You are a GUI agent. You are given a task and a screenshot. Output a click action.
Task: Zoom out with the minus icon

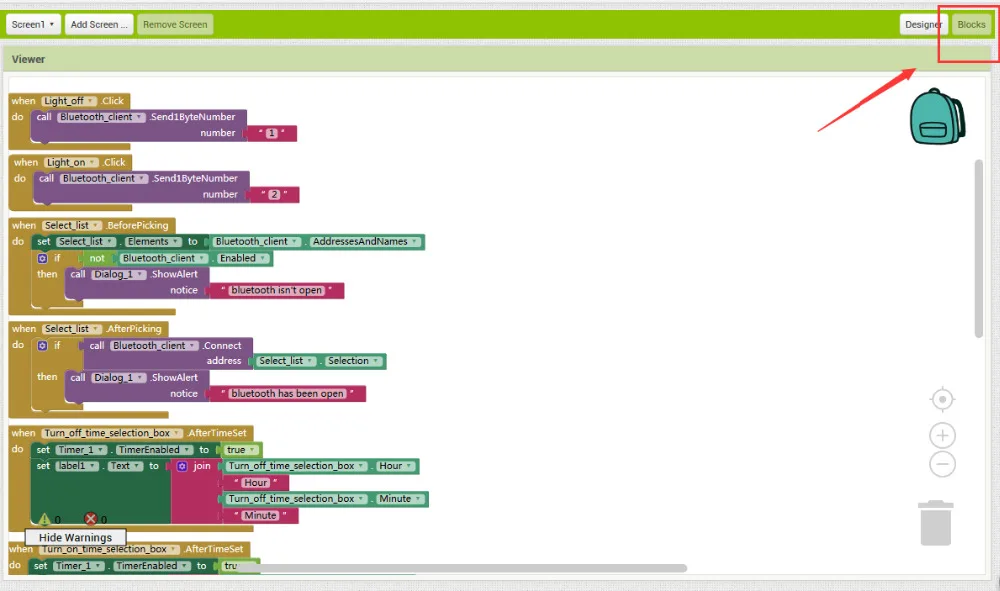tap(942, 463)
